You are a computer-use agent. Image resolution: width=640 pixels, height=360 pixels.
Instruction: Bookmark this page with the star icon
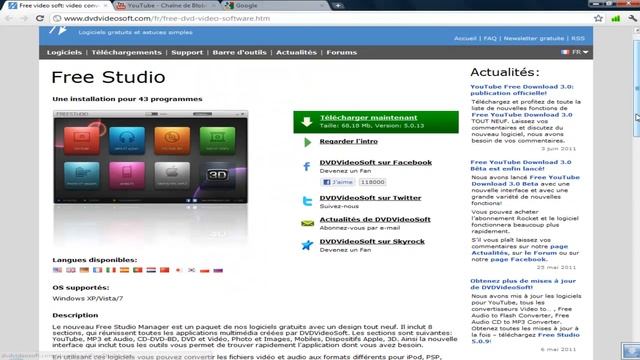tap(598, 18)
